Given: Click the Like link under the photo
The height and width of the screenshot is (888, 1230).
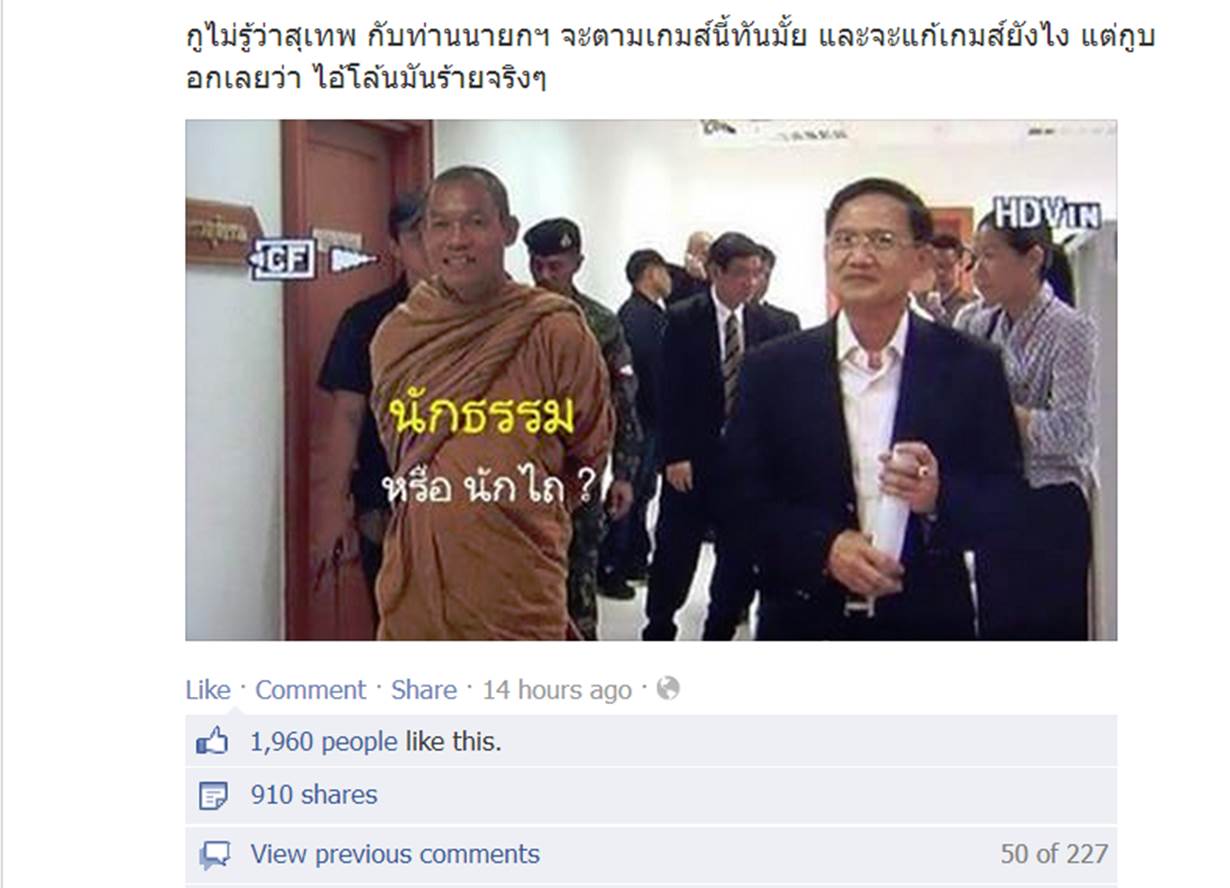Looking at the screenshot, I should 208,690.
